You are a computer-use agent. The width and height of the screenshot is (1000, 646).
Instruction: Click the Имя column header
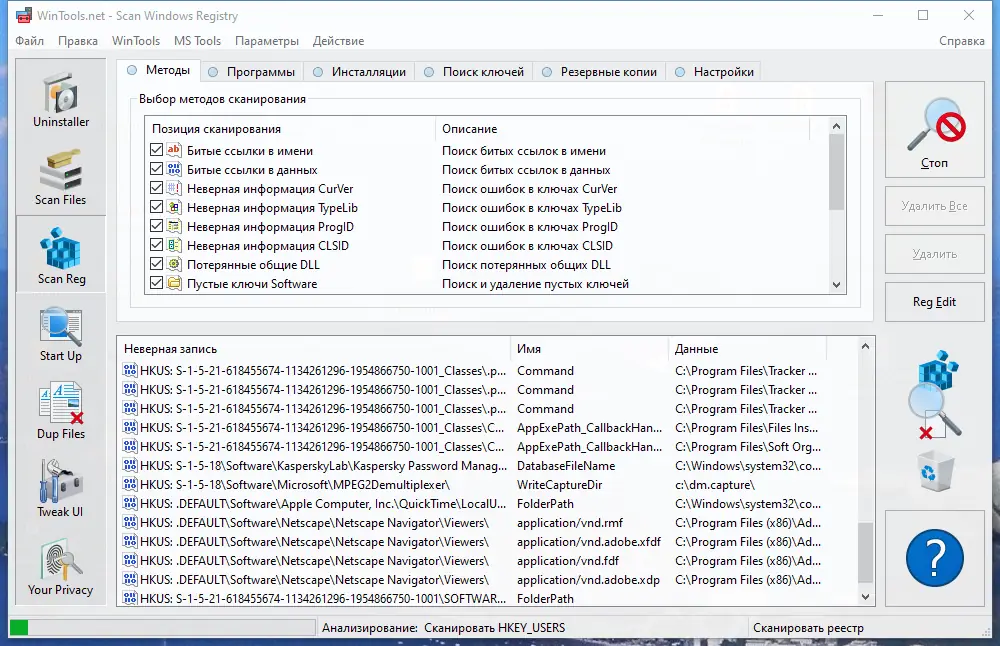point(589,349)
